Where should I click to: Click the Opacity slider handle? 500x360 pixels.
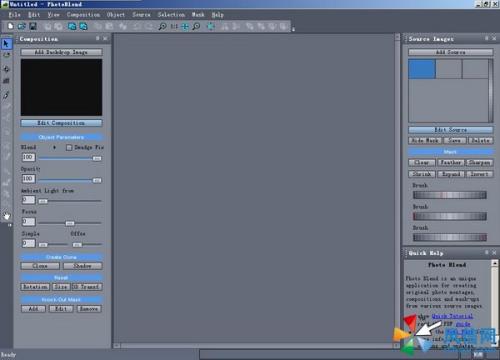(x=97, y=180)
